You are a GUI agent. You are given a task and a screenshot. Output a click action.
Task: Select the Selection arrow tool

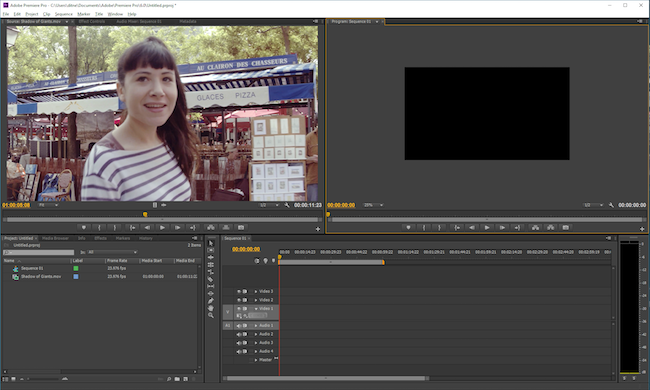point(211,243)
